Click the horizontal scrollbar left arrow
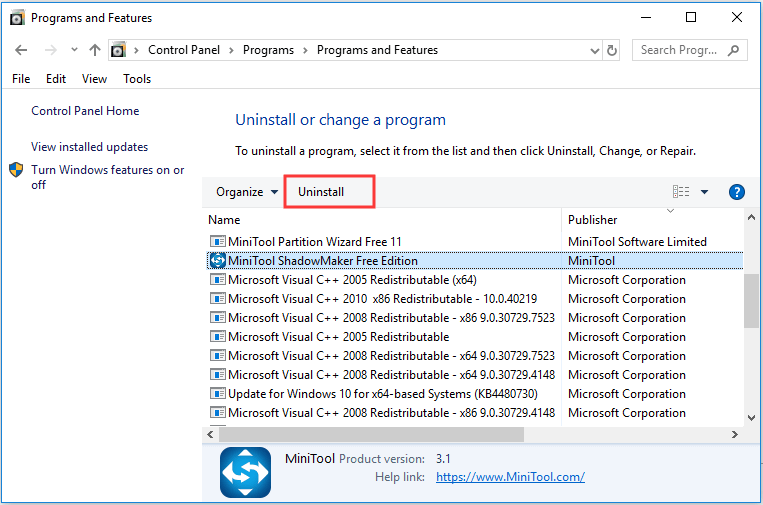This screenshot has height=505, width=763. pyautogui.click(x=210, y=434)
